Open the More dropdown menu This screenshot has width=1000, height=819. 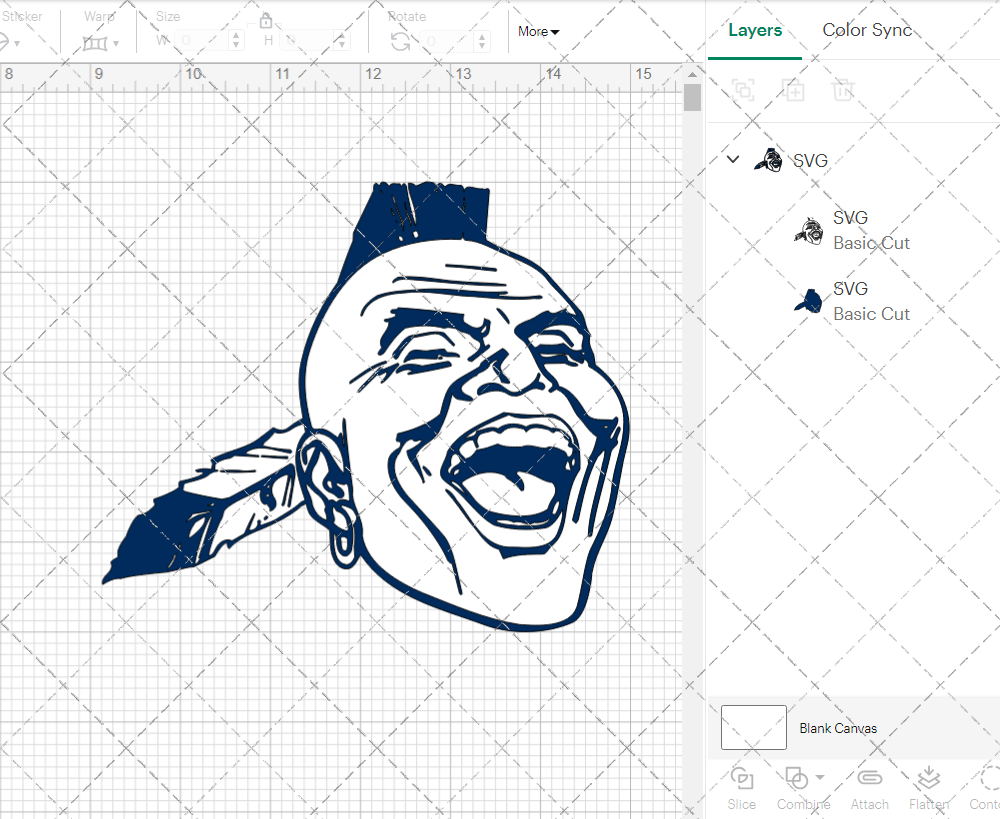(538, 32)
